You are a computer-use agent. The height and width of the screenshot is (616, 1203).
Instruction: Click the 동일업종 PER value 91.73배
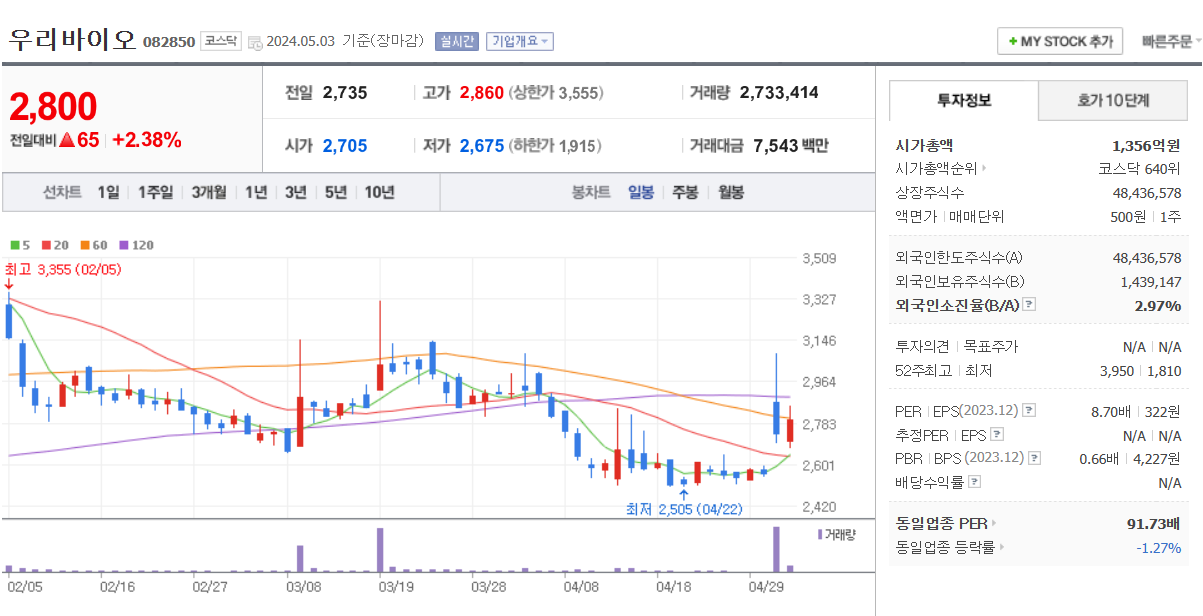click(x=1153, y=523)
